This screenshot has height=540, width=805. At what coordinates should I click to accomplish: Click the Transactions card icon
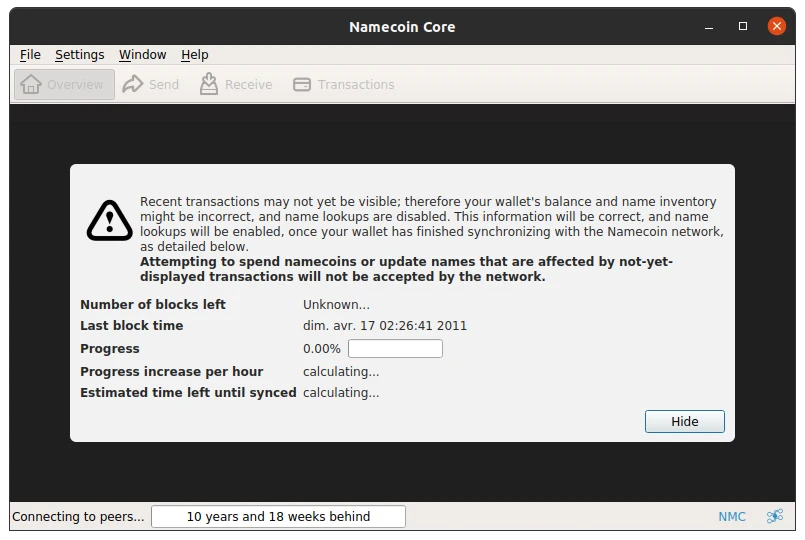302,84
